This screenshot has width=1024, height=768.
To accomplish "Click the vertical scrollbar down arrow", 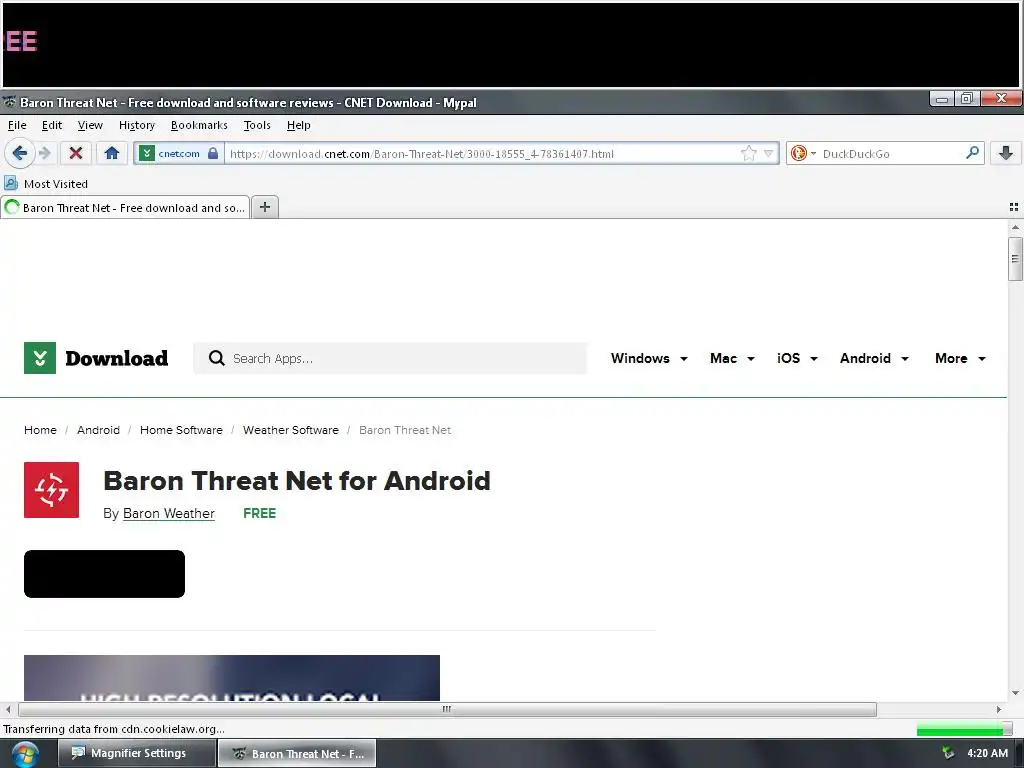I will pos(1015,693).
